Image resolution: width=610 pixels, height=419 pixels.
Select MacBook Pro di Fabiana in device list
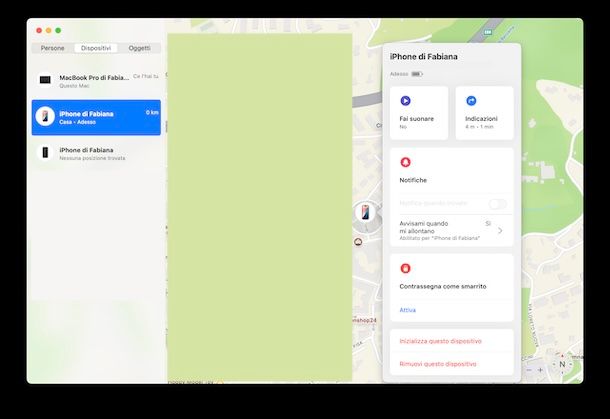96,81
